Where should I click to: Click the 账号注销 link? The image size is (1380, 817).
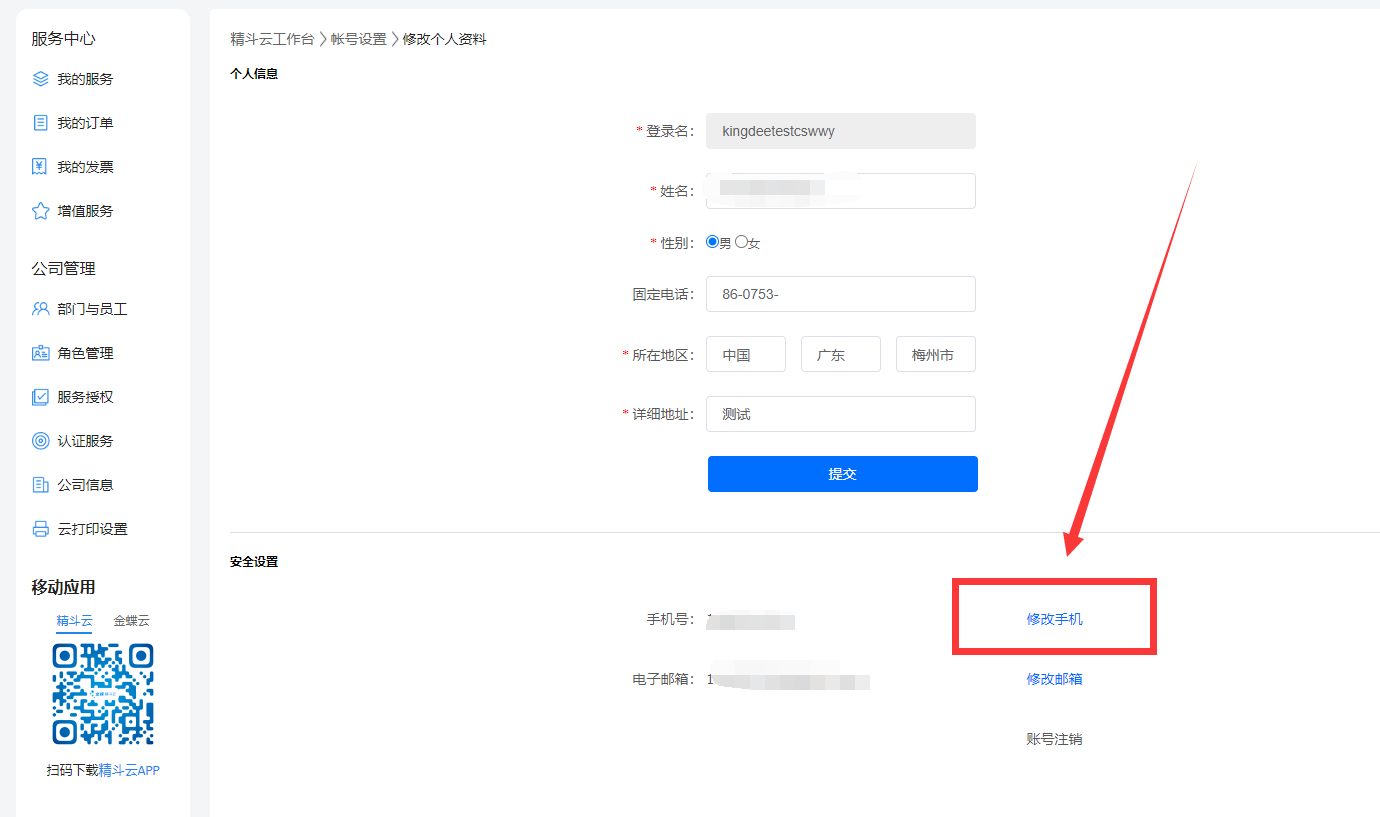tap(1054, 739)
